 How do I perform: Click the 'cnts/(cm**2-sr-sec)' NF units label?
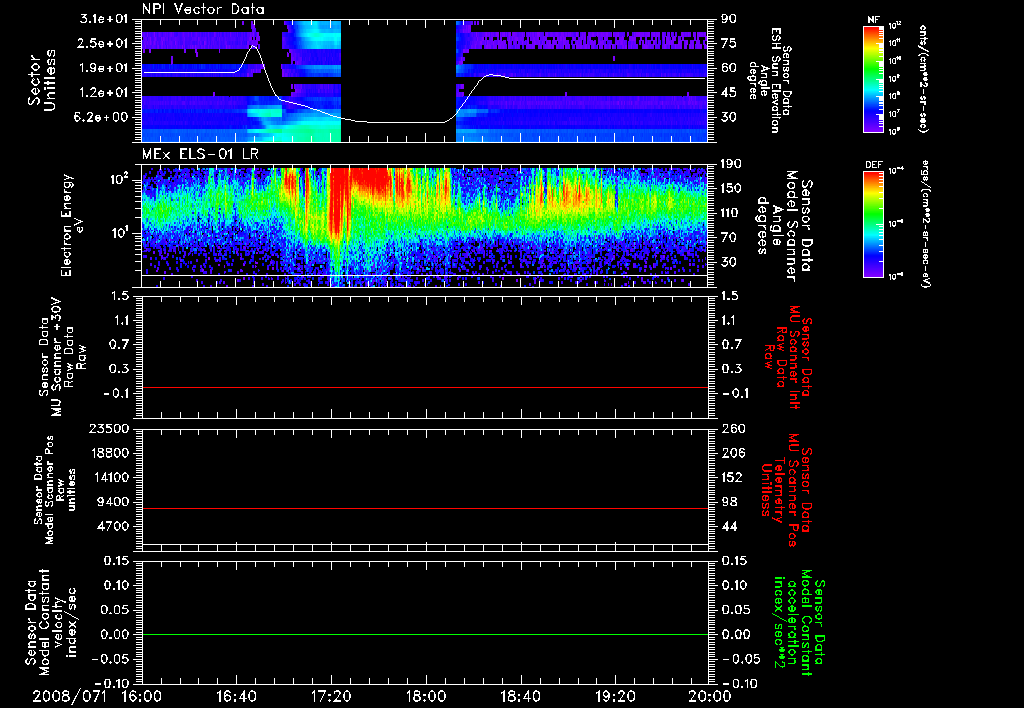click(x=923, y=79)
